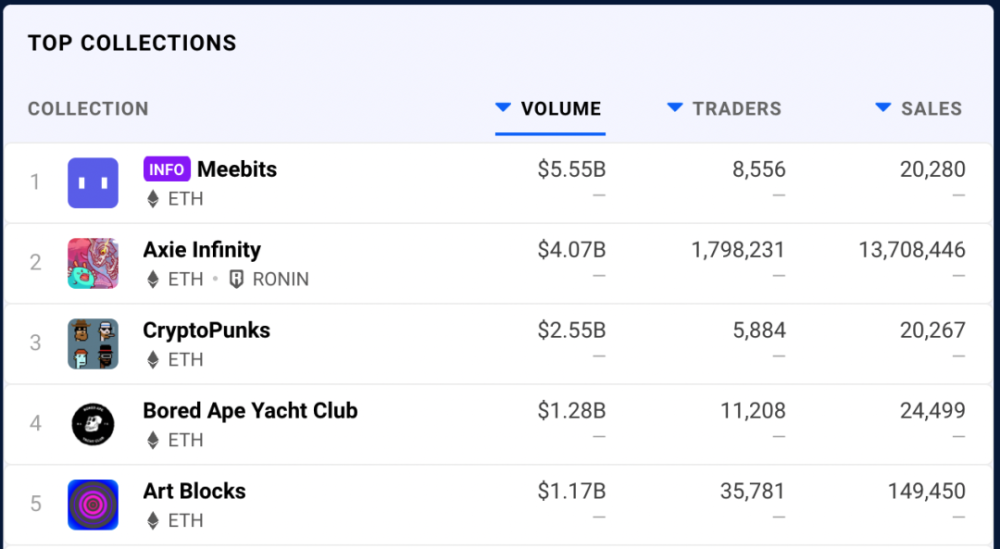Sort by Traders using its dropdown arrow

[x=675, y=108]
